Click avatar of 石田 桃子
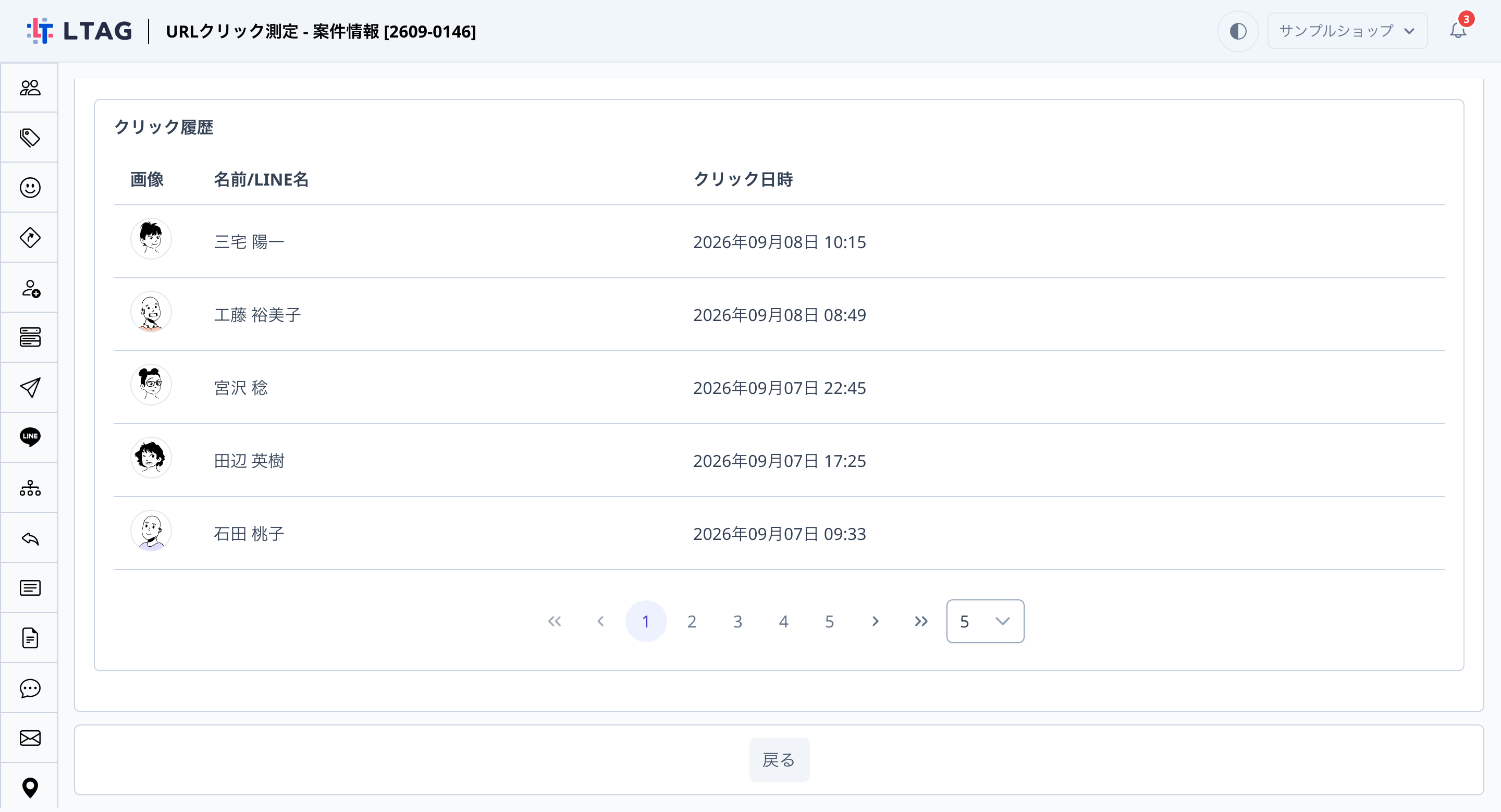 (x=151, y=531)
